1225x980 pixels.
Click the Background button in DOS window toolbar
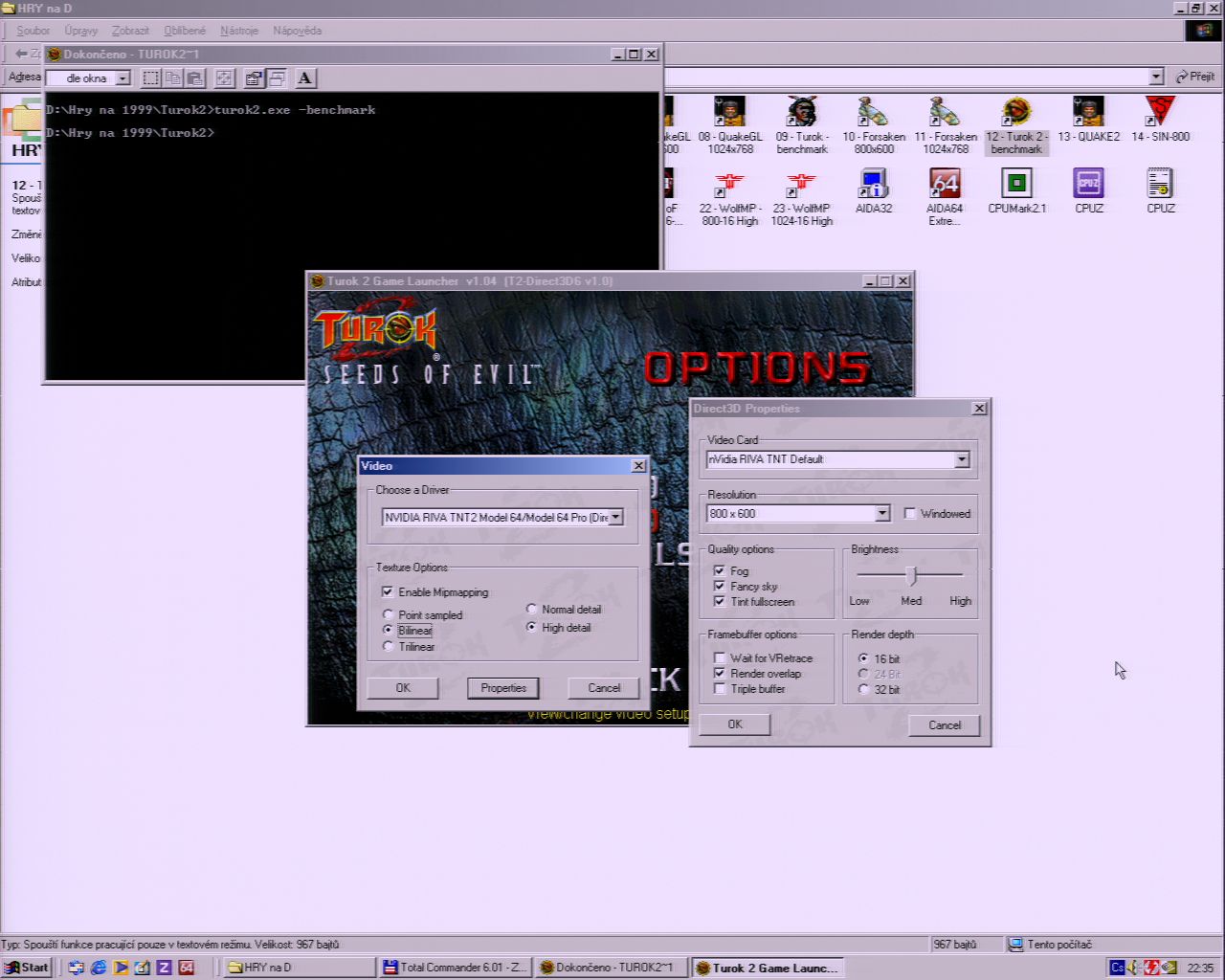coord(277,78)
